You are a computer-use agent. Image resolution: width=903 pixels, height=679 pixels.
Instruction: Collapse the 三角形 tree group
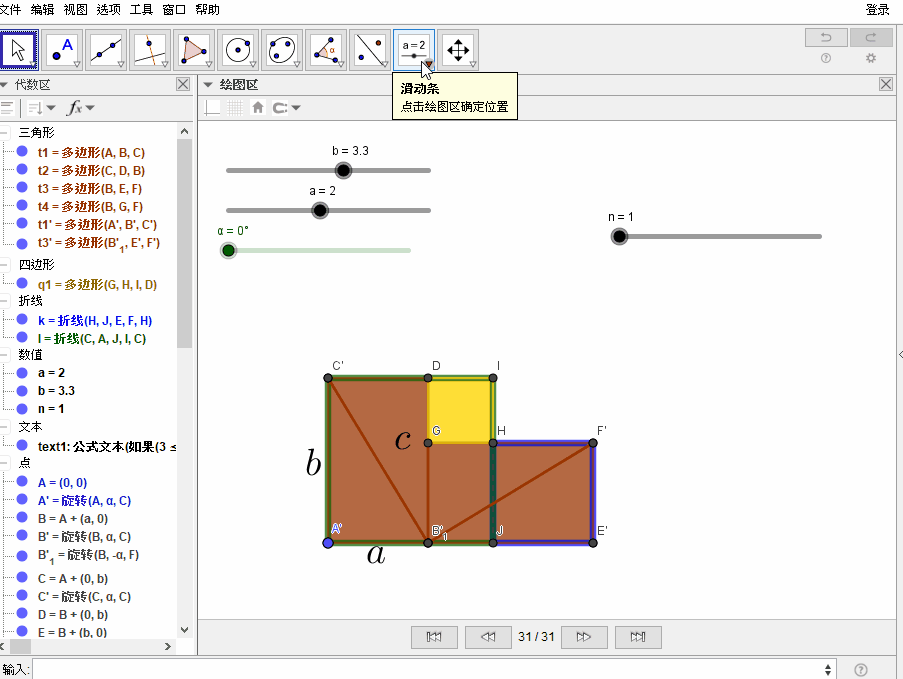pyautogui.click(x=5, y=132)
